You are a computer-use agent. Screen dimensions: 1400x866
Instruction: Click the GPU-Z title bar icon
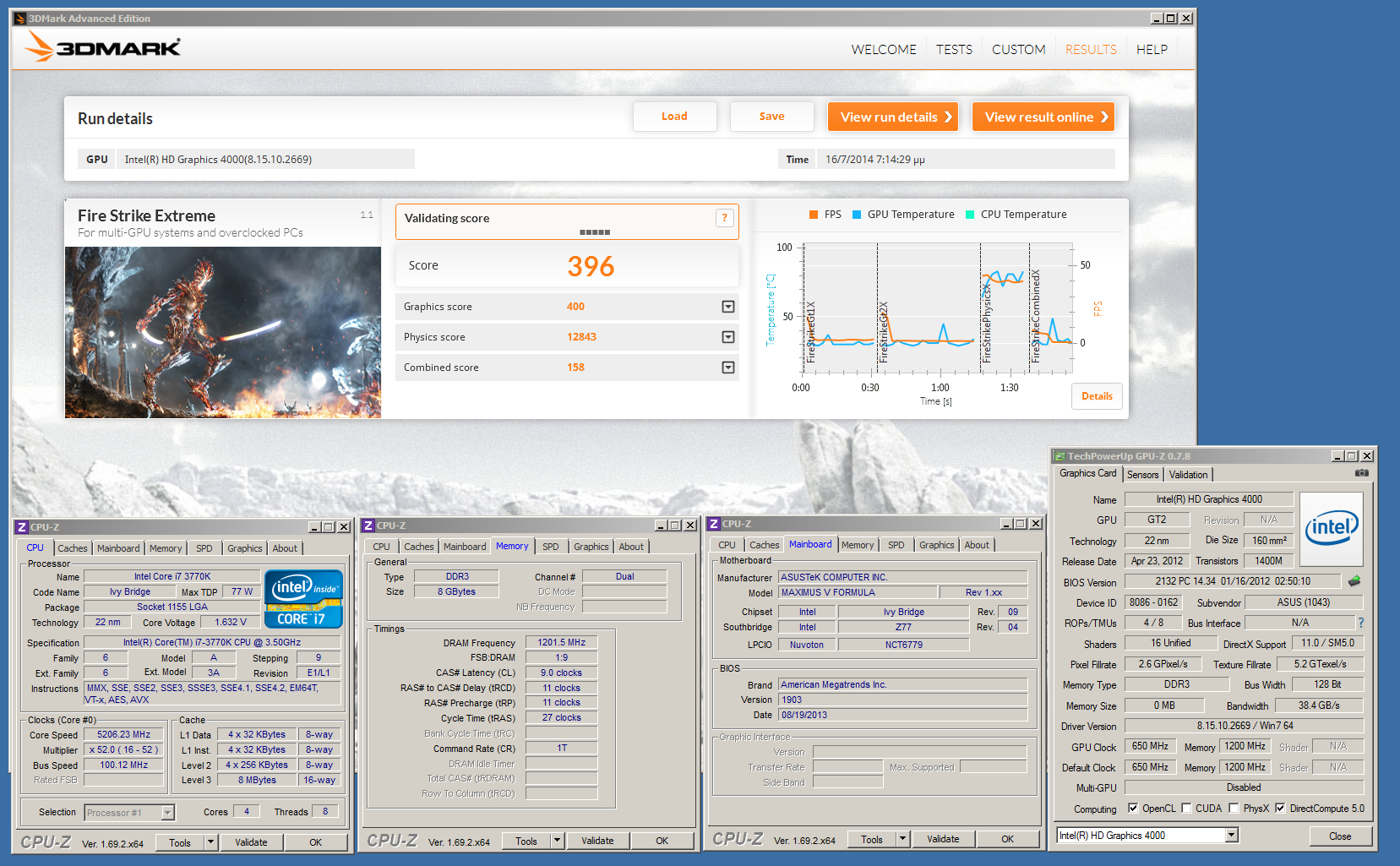point(1060,456)
